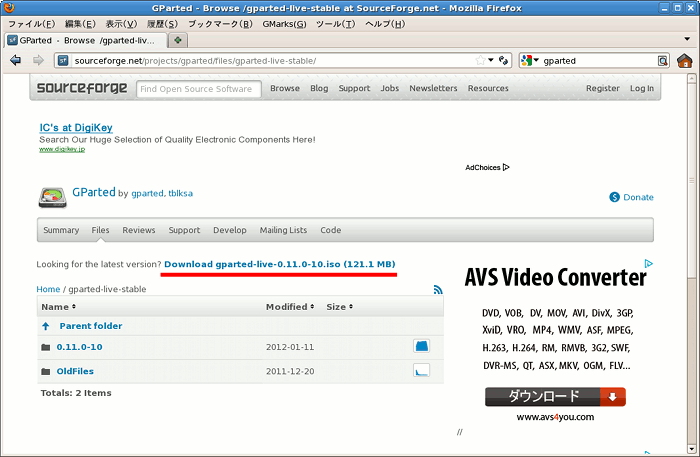
Task: Click the search magnifier icon in search bar
Action: (x=662, y=61)
